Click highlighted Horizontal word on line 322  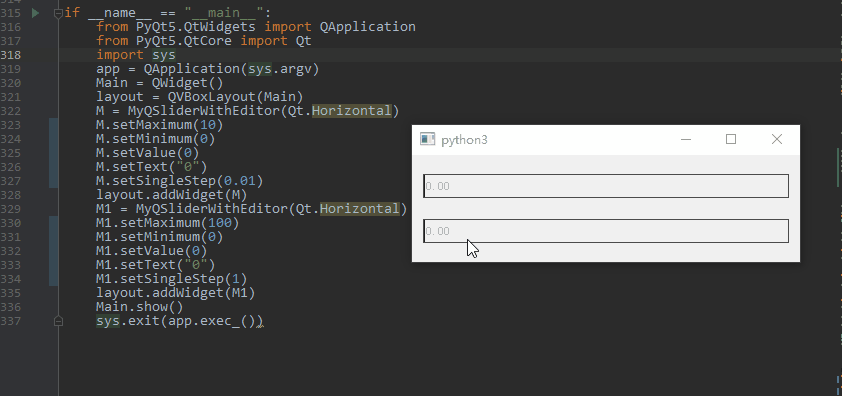tap(352, 111)
